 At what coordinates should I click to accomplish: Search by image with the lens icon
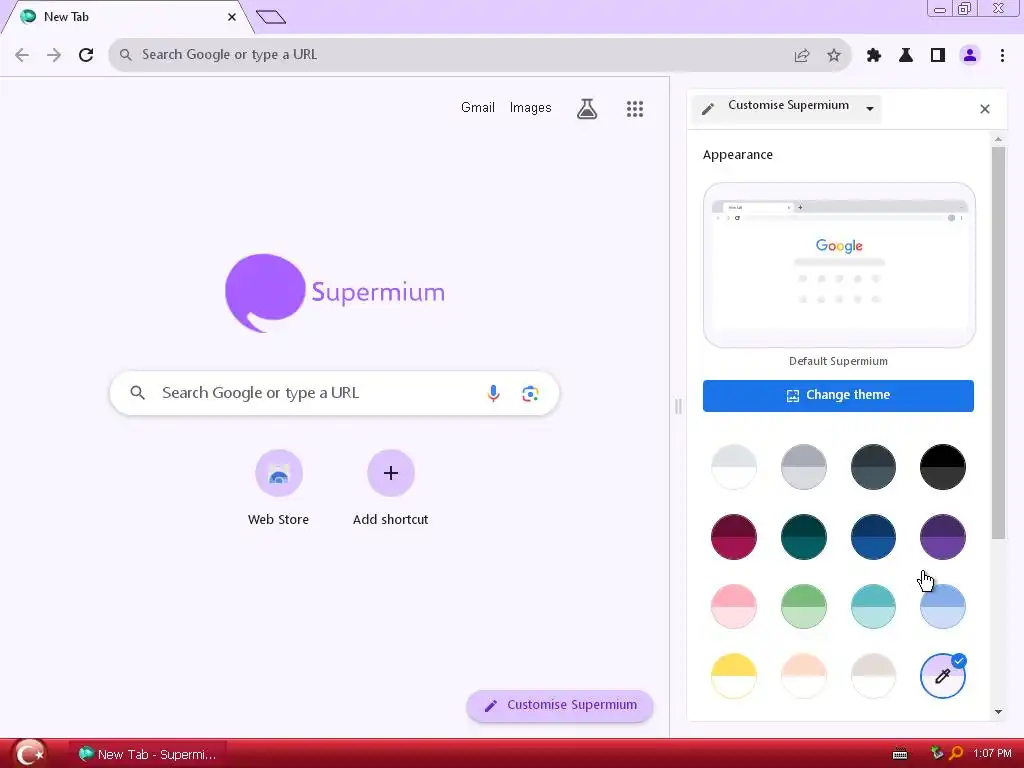pos(530,393)
